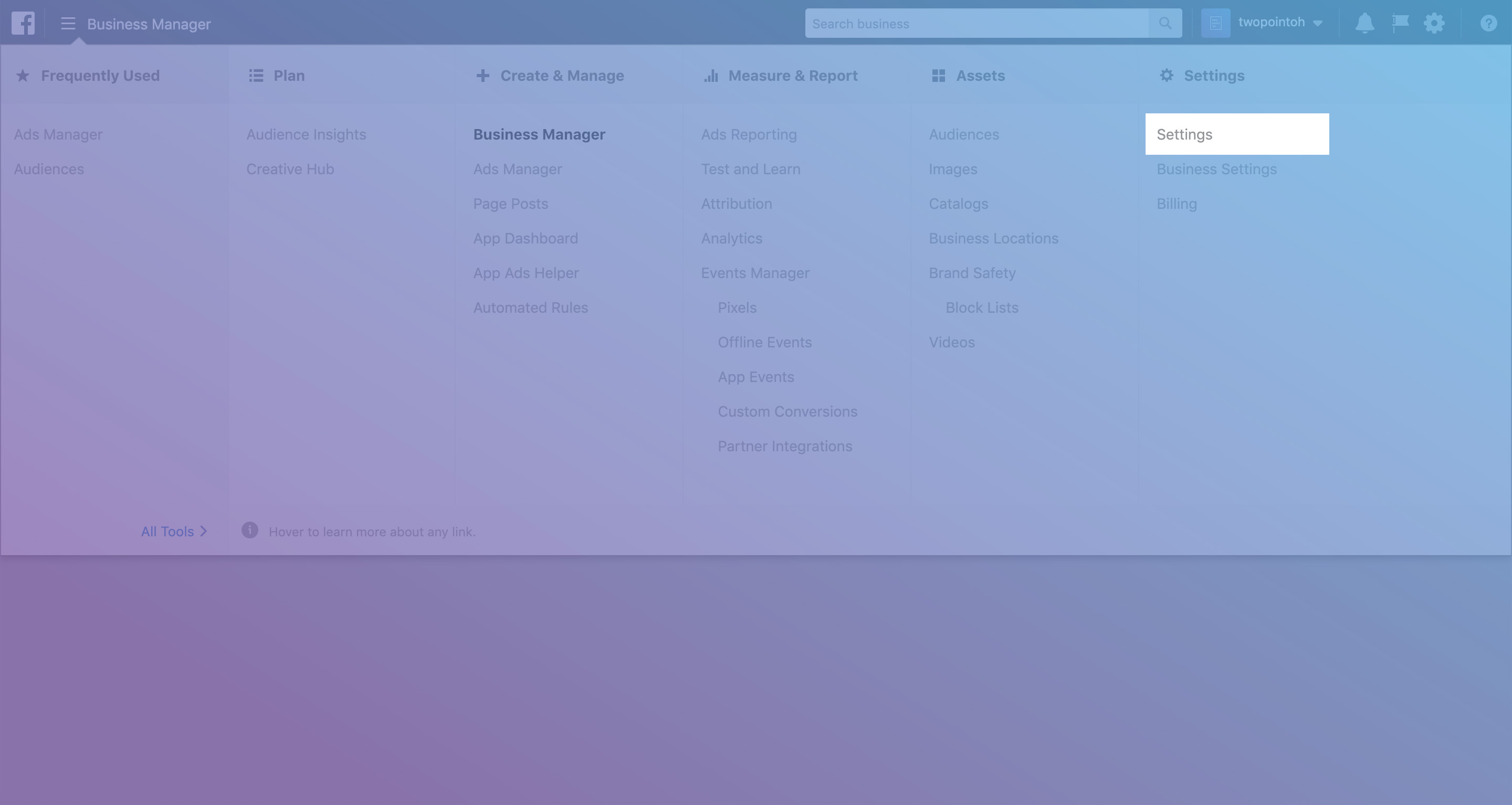Click the twopointoh business avatar icon
1512x805 pixels.
click(1215, 24)
